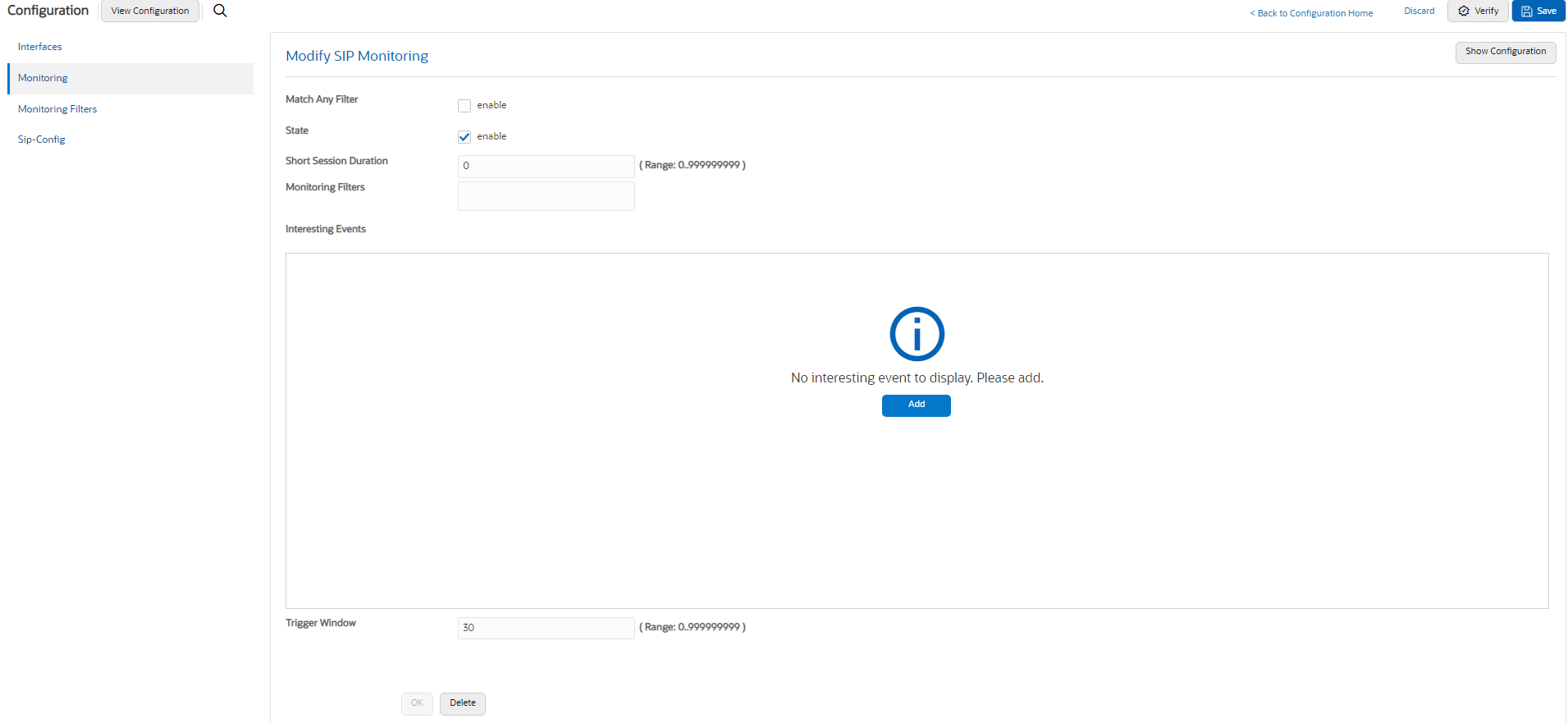Click the Match Any Filter label
The height and width of the screenshot is (723, 1568).
pyautogui.click(x=322, y=99)
